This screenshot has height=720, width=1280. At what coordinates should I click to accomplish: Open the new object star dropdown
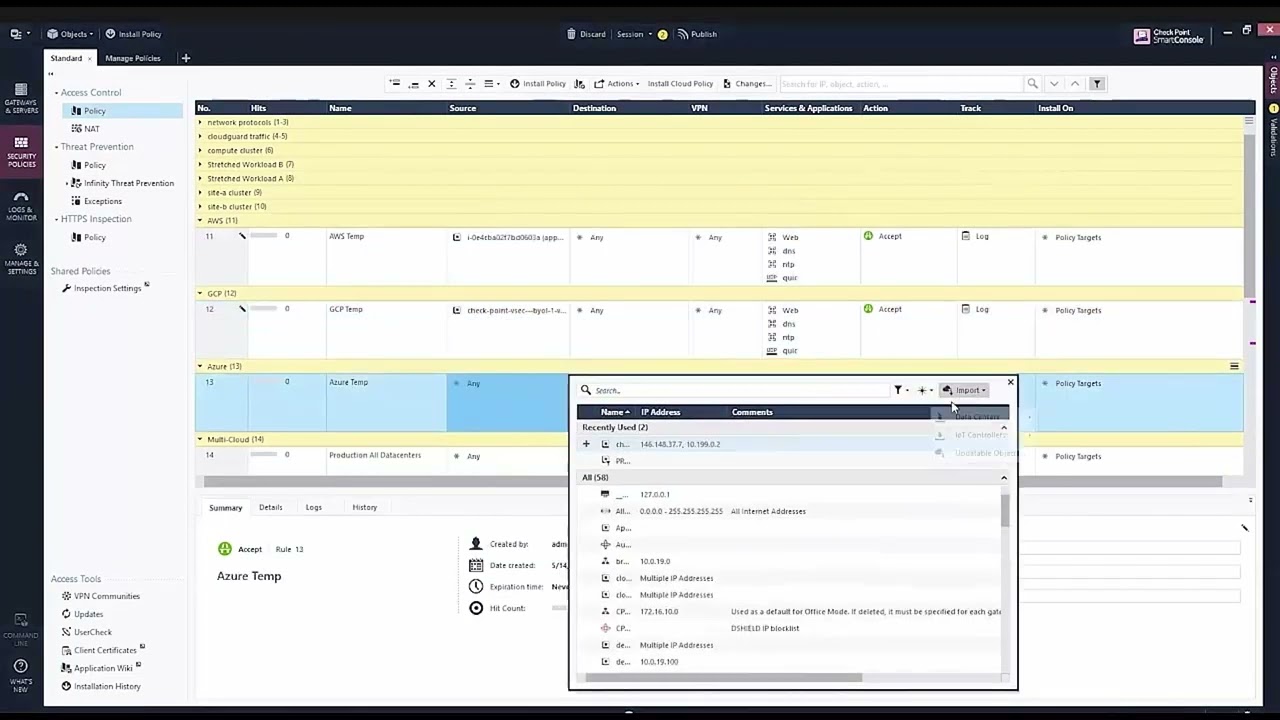coord(925,391)
